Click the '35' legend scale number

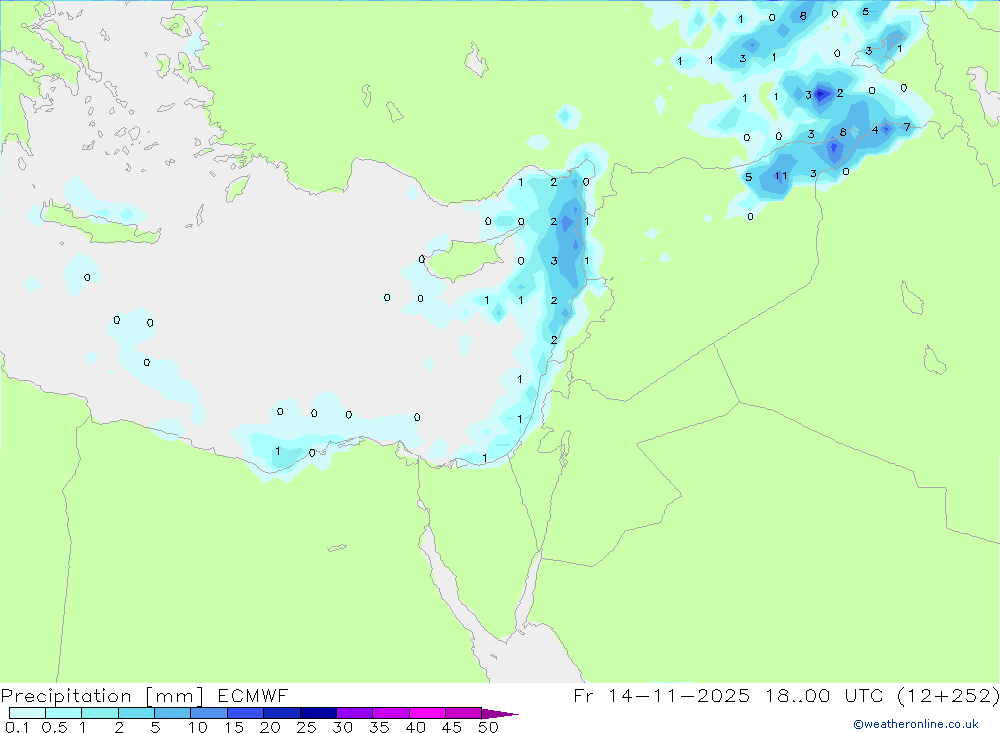(379, 727)
